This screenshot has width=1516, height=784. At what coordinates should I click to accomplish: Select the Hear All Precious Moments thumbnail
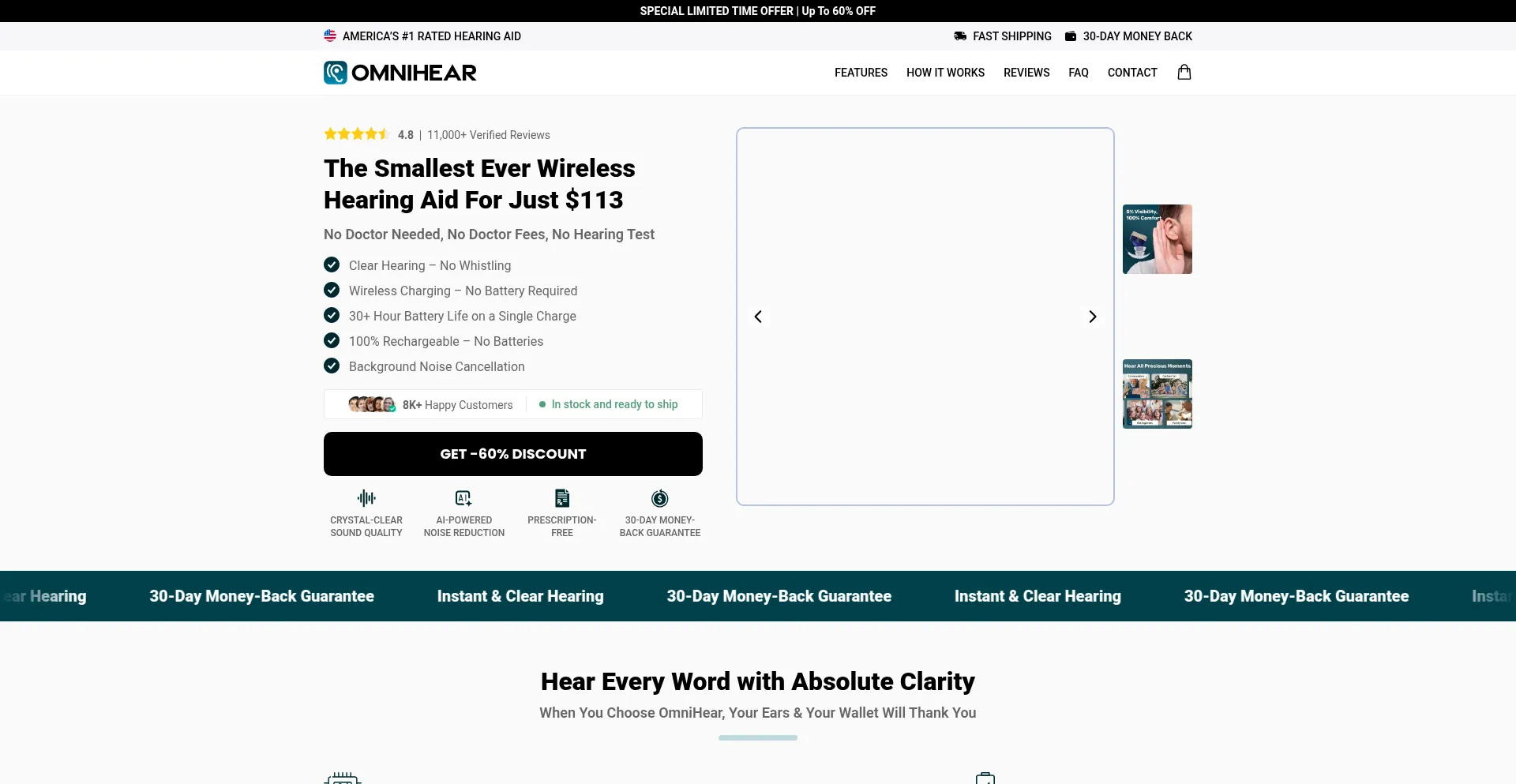[1158, 394]
